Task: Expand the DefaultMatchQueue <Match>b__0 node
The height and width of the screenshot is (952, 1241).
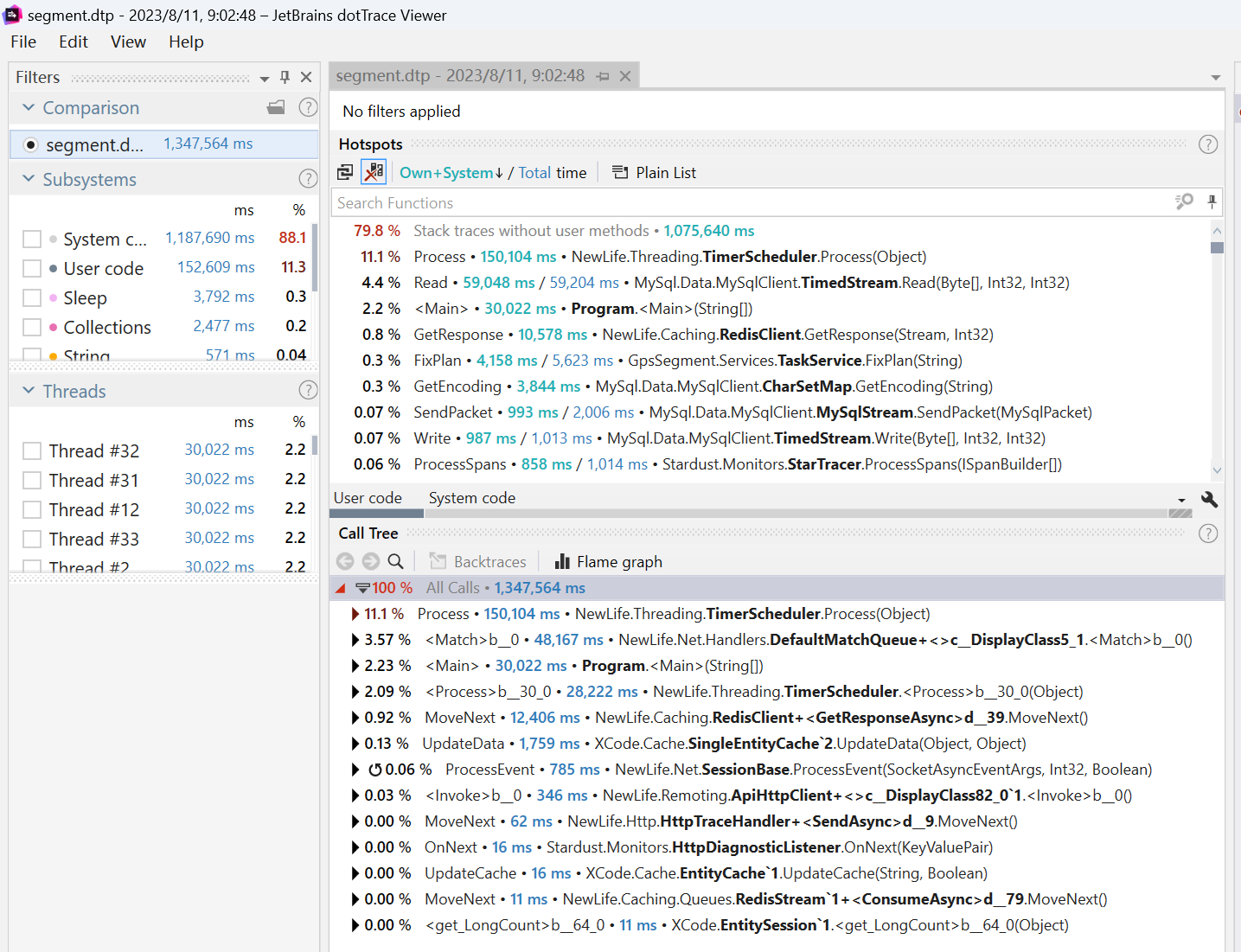Action: click(x=355, y=640)
